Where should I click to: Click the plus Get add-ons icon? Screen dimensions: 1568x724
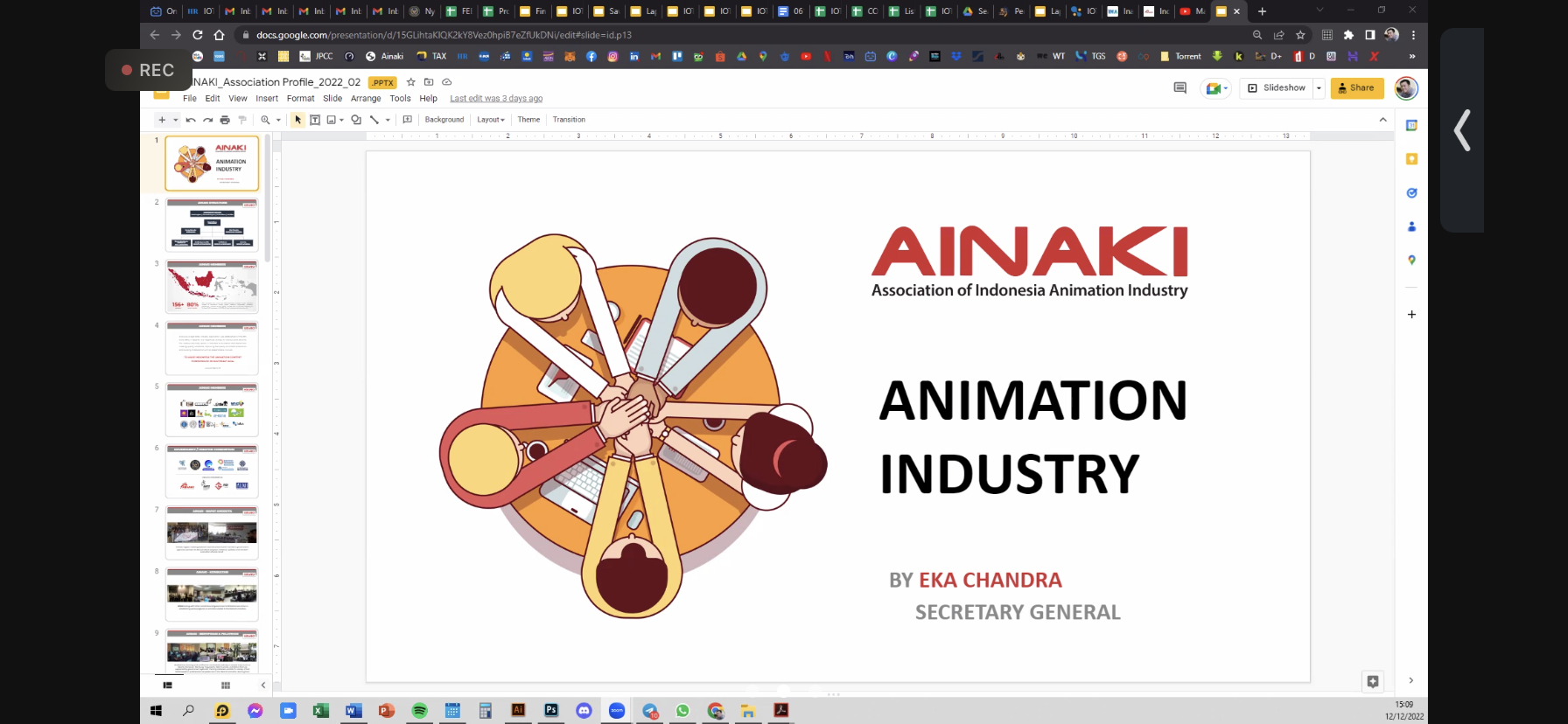(1411, 314)
